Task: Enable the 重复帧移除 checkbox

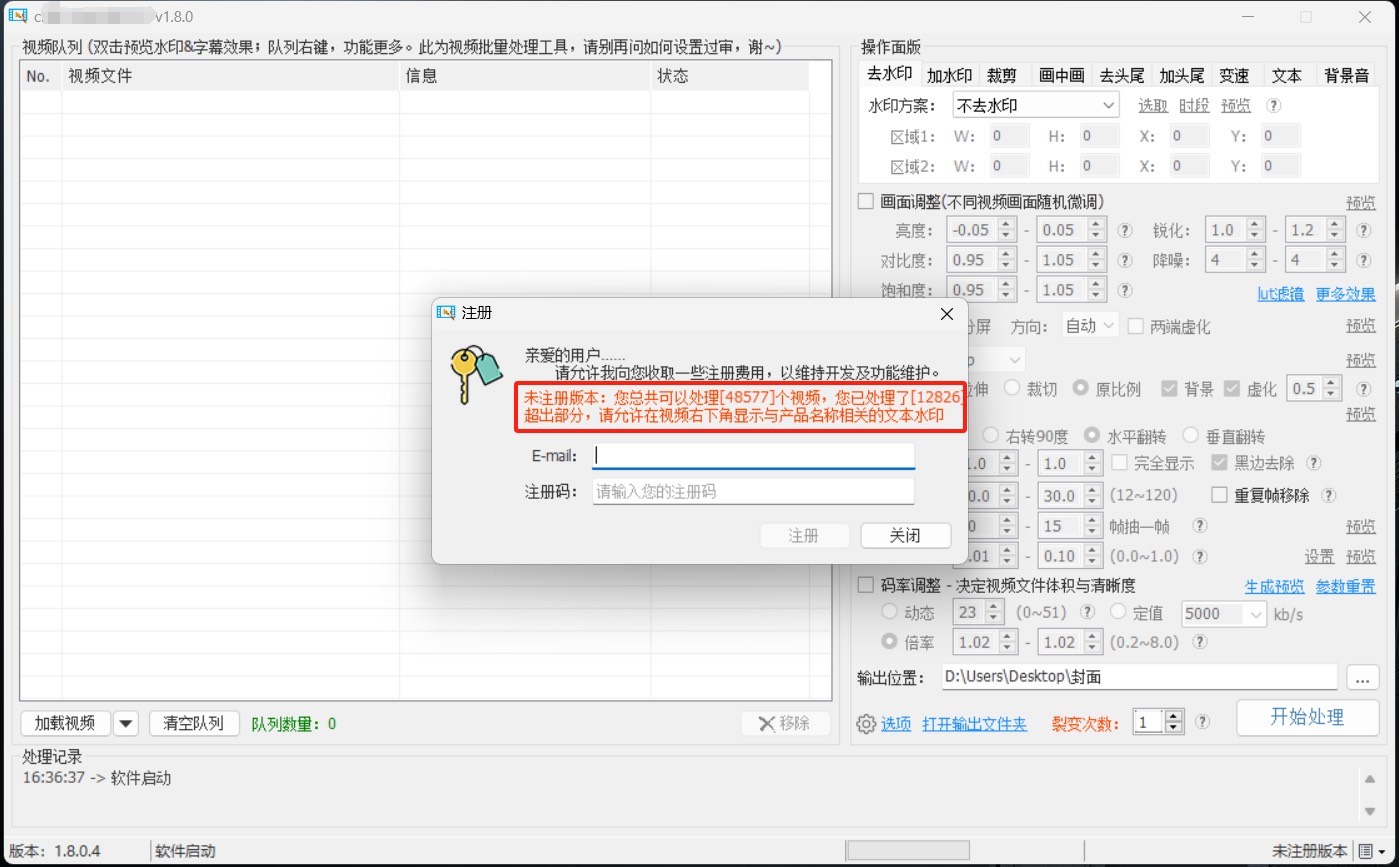Action: [x=1219, y=495]
